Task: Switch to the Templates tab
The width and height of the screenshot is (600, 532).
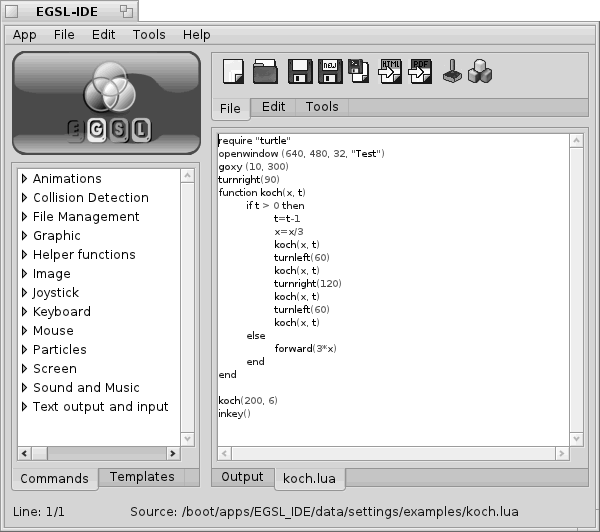Action: tap(142, 478)
